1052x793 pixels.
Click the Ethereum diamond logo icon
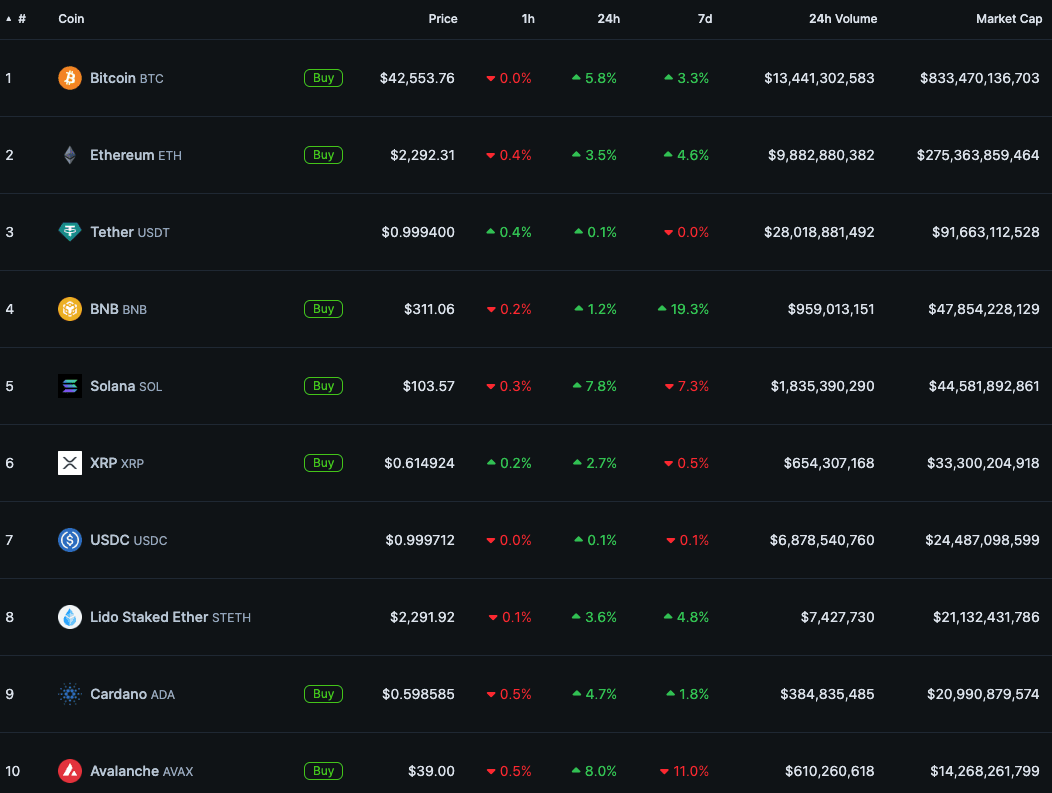pos(69,155)
